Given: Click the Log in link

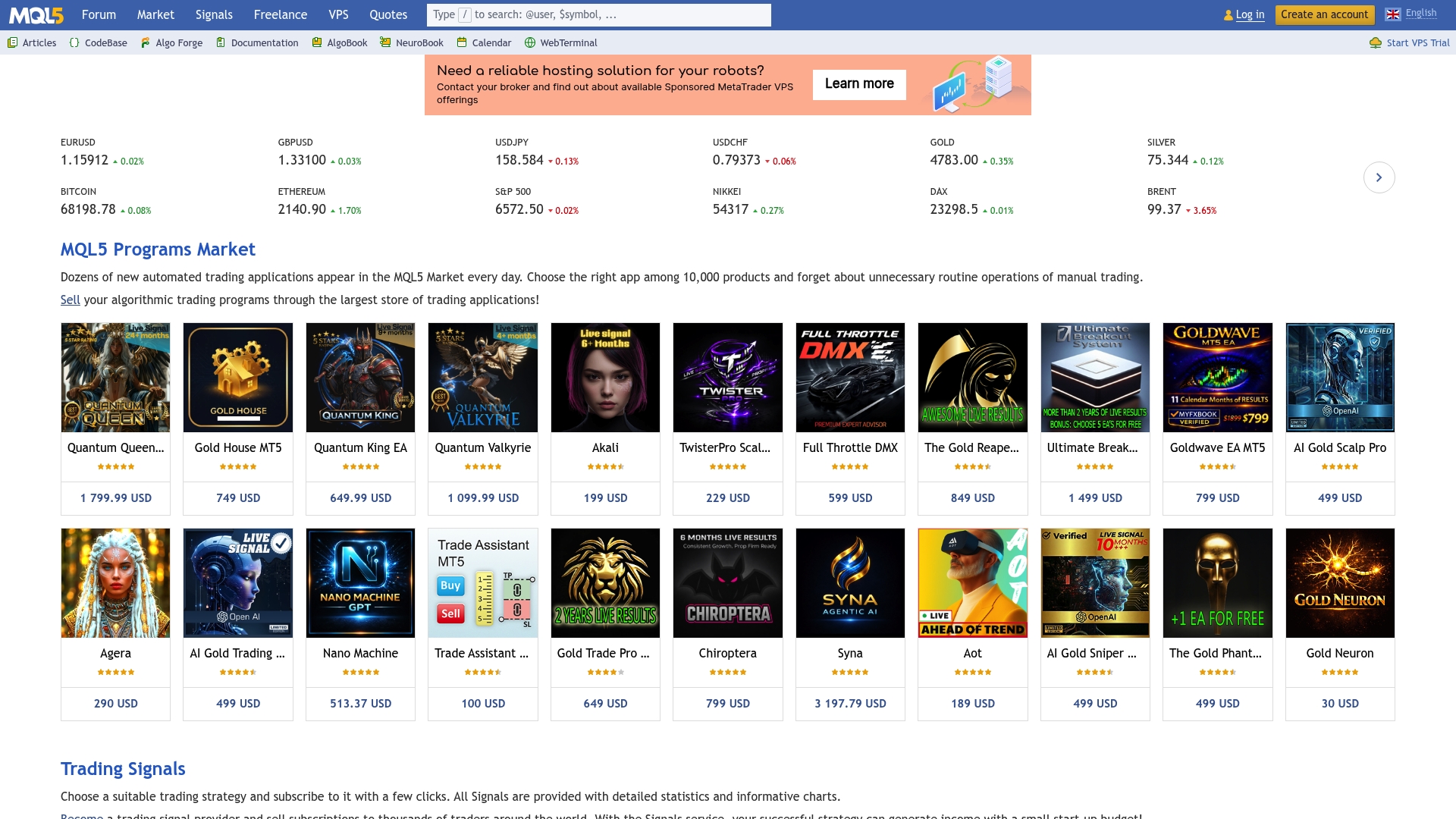Looking at the screenshot, I should [x=1250, y=15].
